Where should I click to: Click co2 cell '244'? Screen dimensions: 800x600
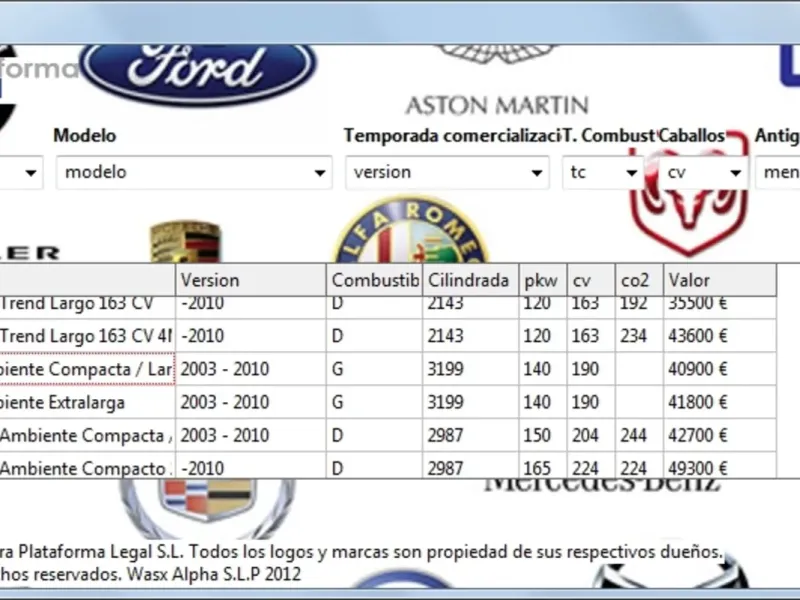639,436
